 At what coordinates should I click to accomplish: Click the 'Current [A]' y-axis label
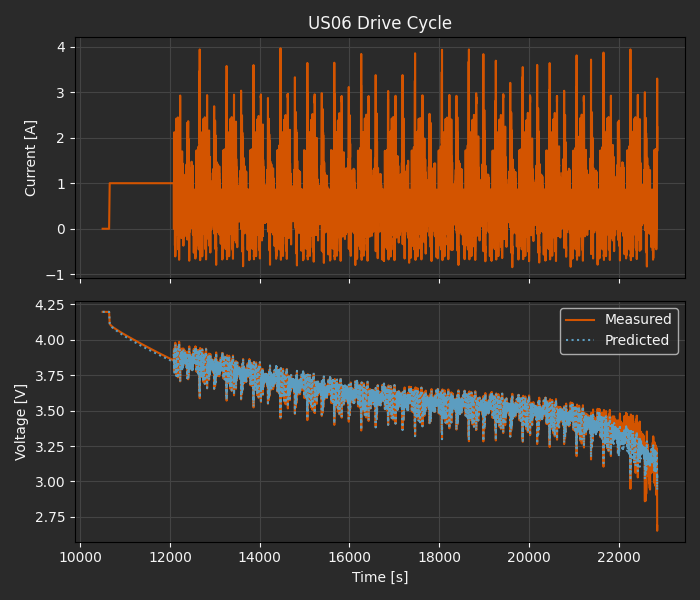[x=31, y=158]
